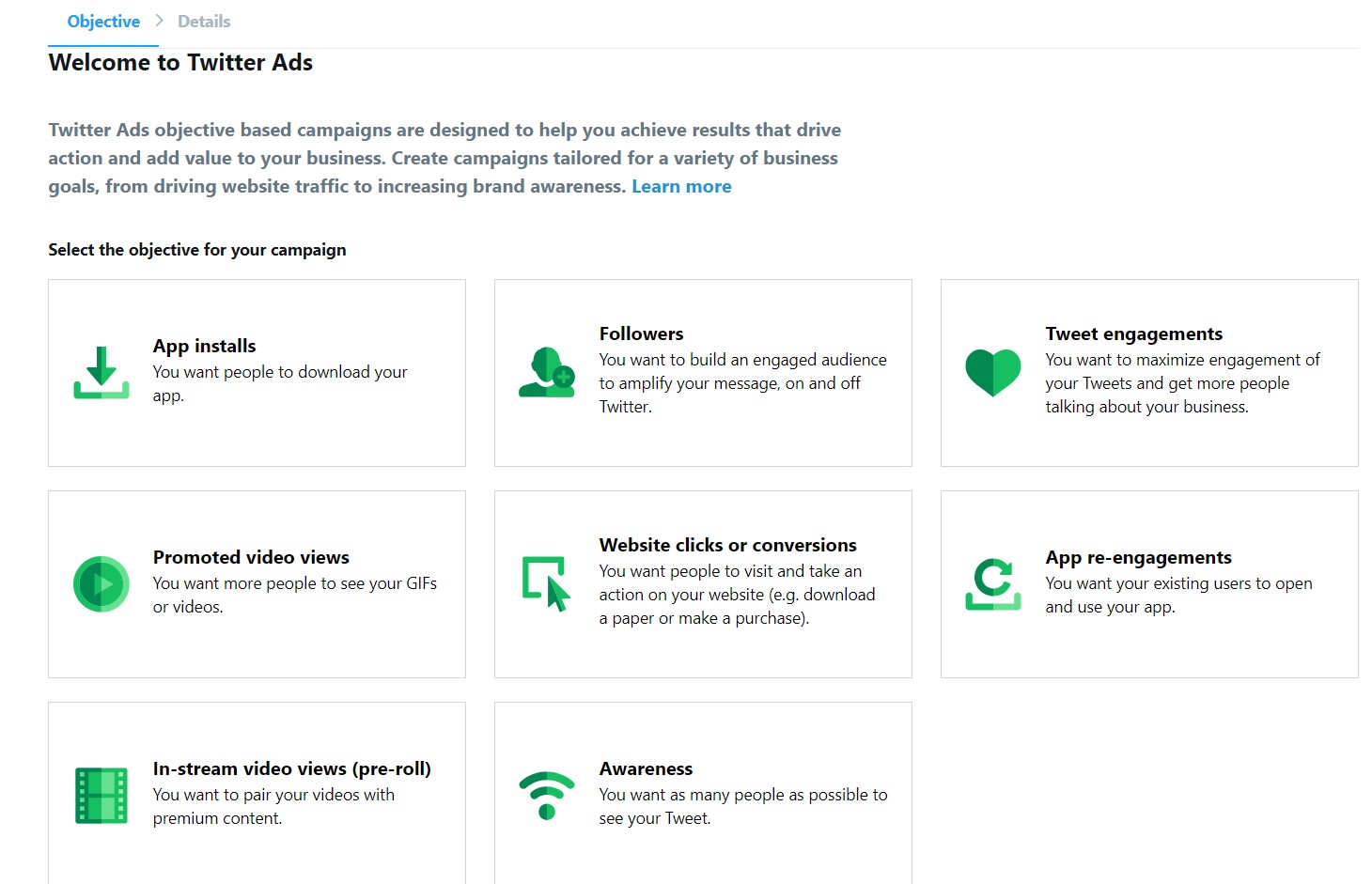Image resolution: width=1372 pixels, height=884 pixels.
Task: Click 'You want people to download your app' text
Action: (x=280, y=383)
